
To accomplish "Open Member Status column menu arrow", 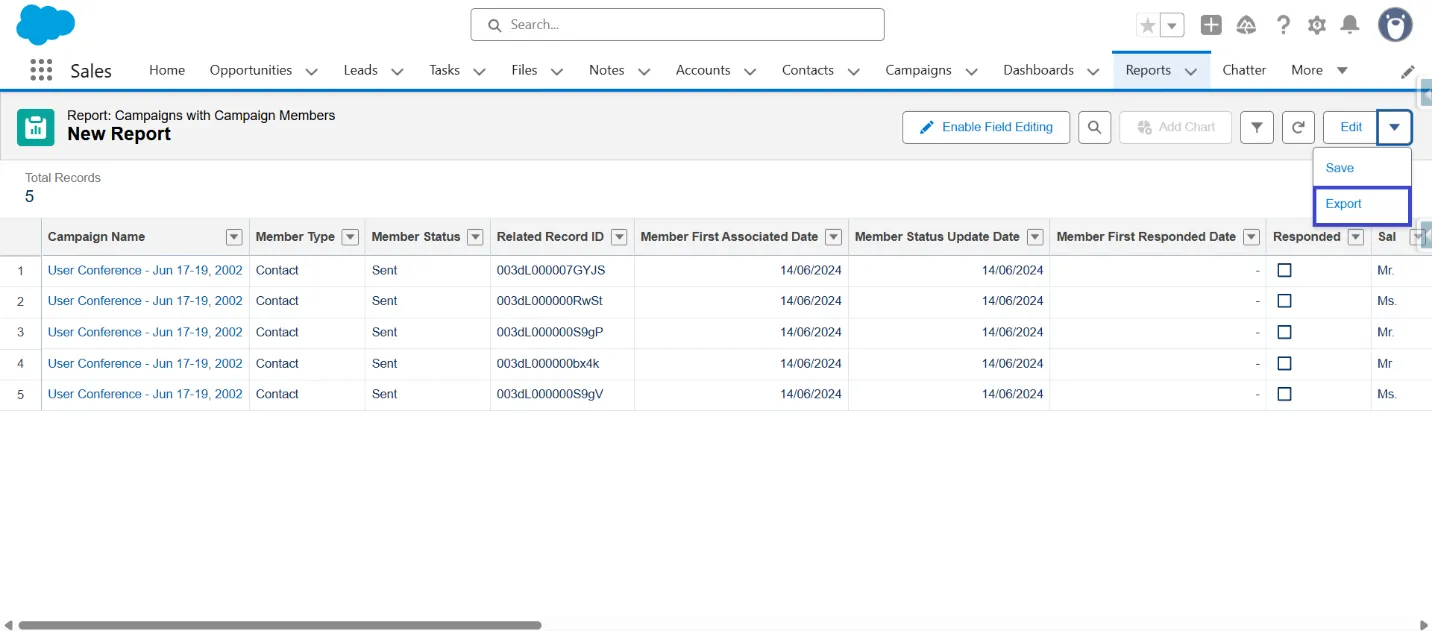I will 476,237.
